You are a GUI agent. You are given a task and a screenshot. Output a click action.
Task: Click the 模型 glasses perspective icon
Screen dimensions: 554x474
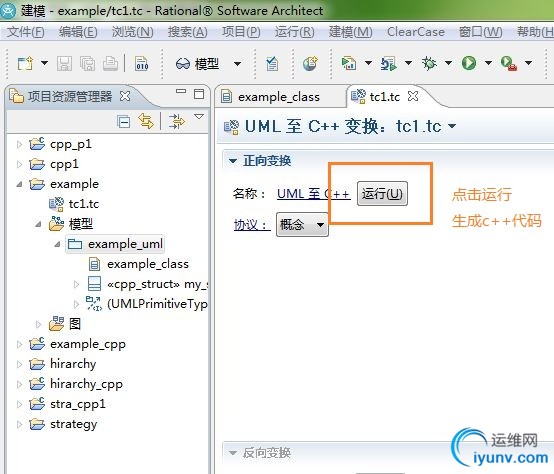coord(183,64)
